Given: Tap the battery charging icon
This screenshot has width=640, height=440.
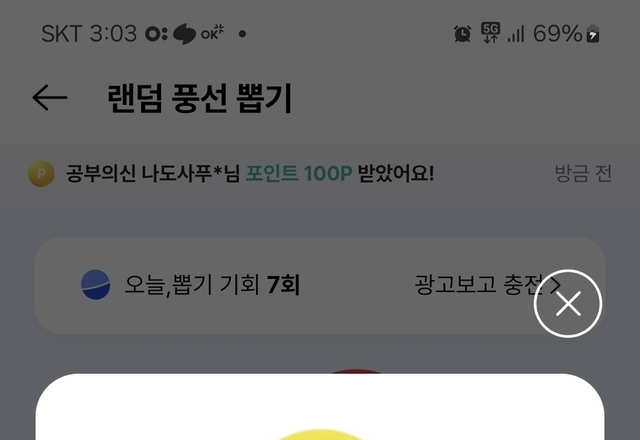Looking at the screenshot, I should pos(593,33).
